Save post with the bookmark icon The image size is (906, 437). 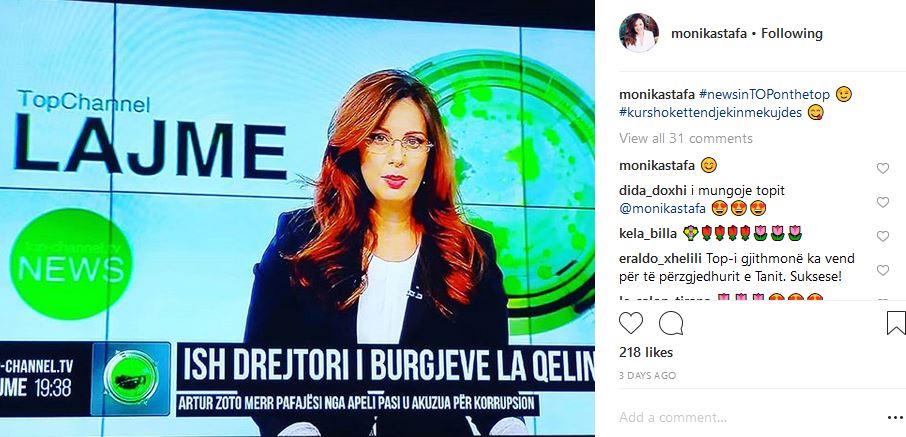tap(896, 323)
